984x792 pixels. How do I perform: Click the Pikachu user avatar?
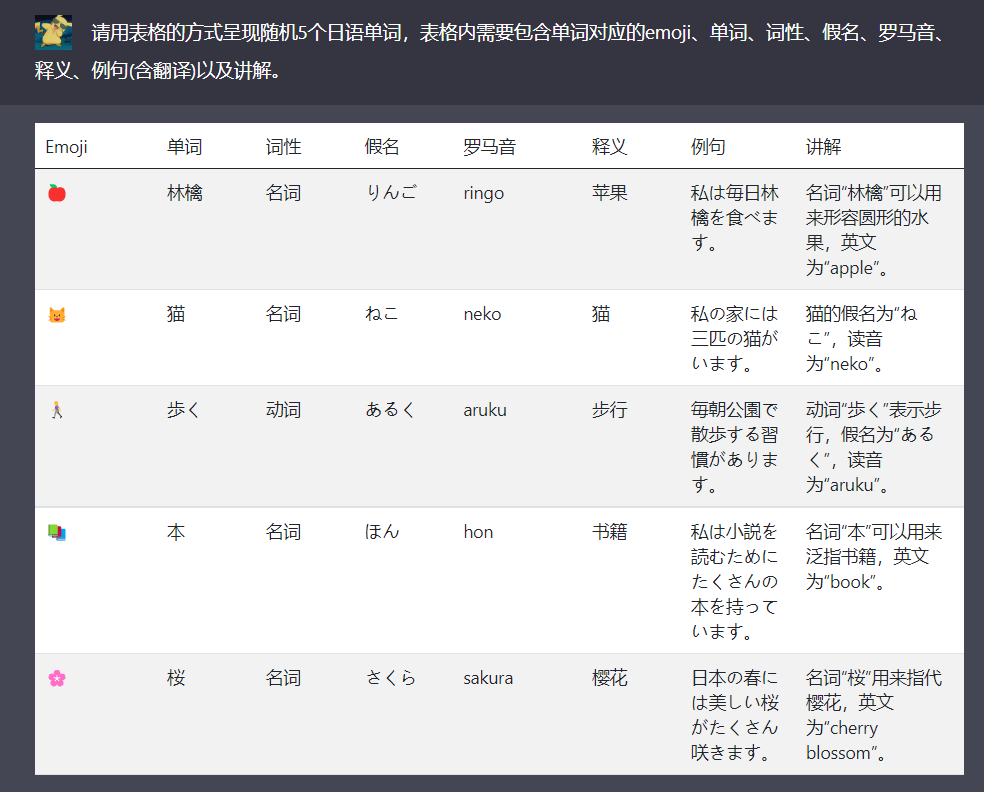53,32
